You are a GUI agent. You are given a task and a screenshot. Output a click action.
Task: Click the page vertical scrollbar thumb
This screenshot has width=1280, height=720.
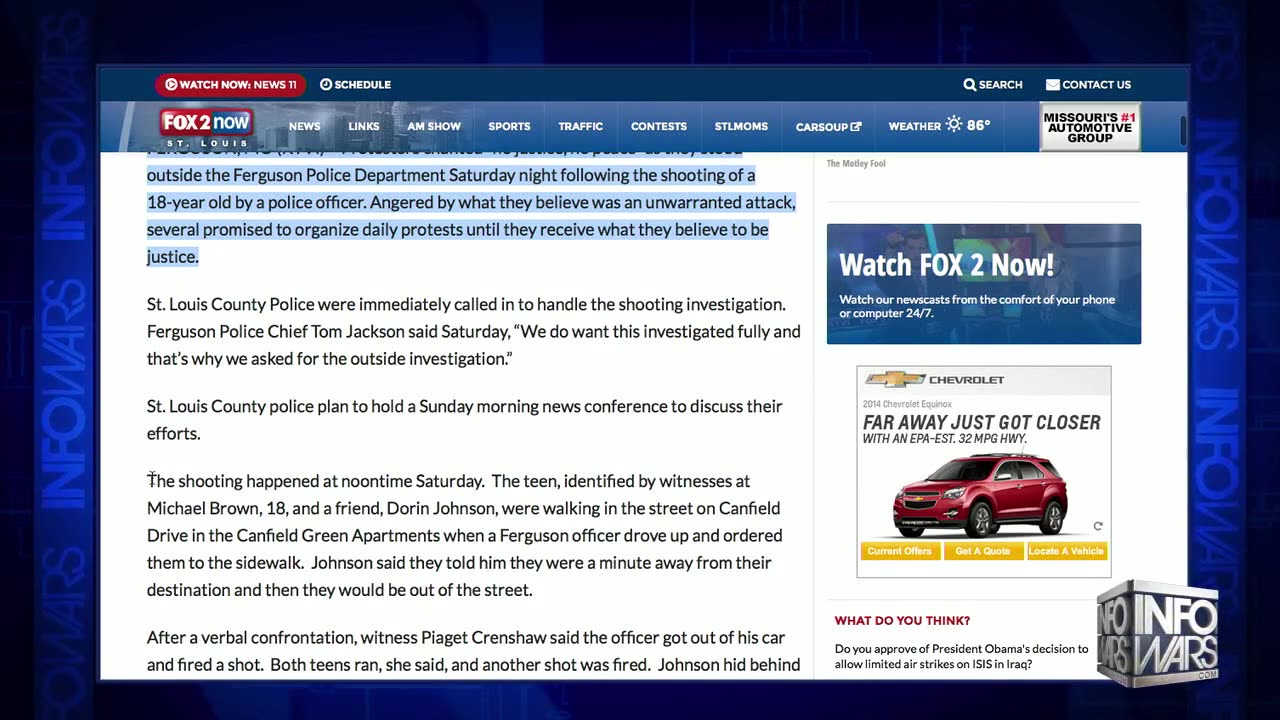1184,130
